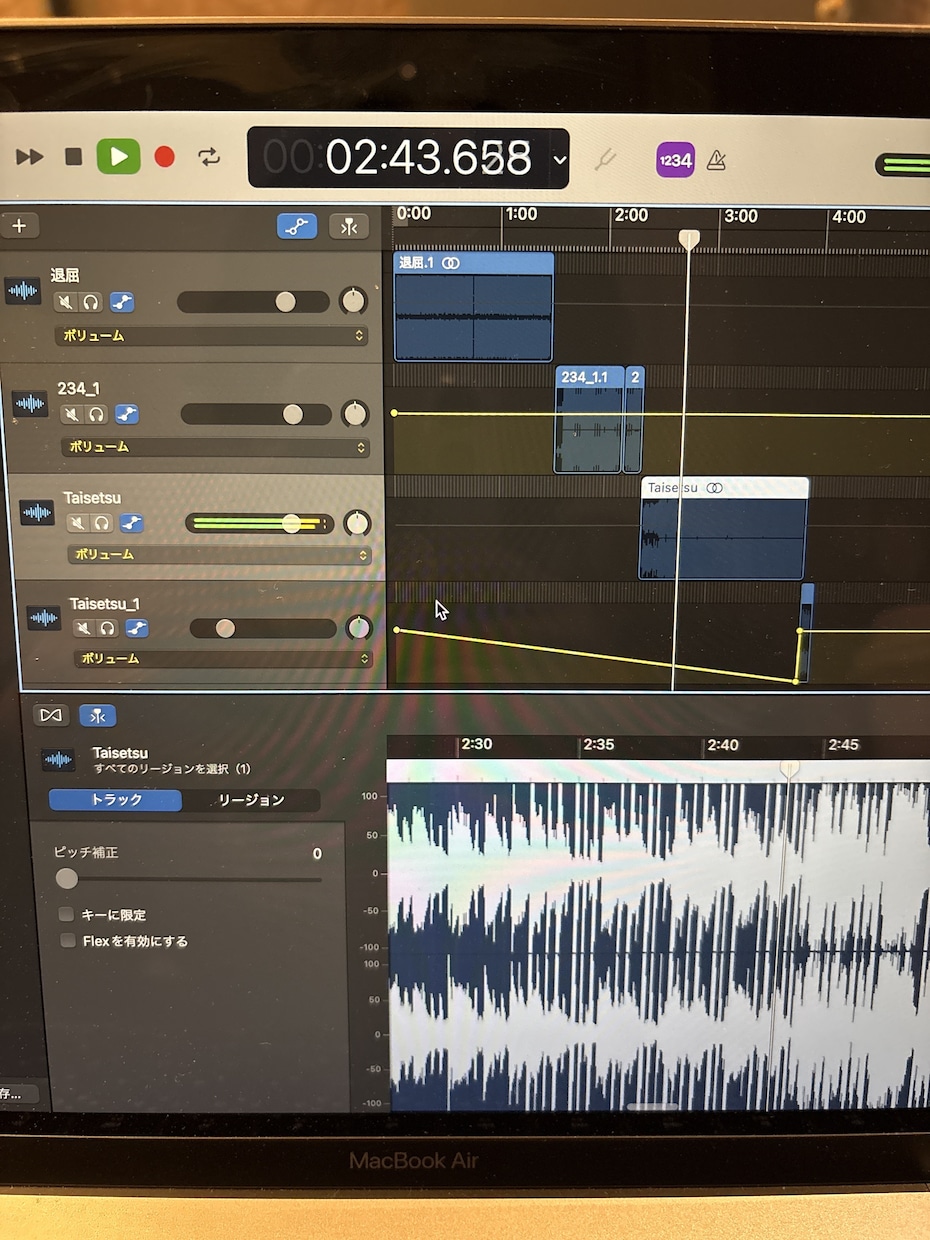Click the automation icon on the Taisetsu track
Image resolution: width=930 pixels, height=1240 pixels.
point(131,523)
